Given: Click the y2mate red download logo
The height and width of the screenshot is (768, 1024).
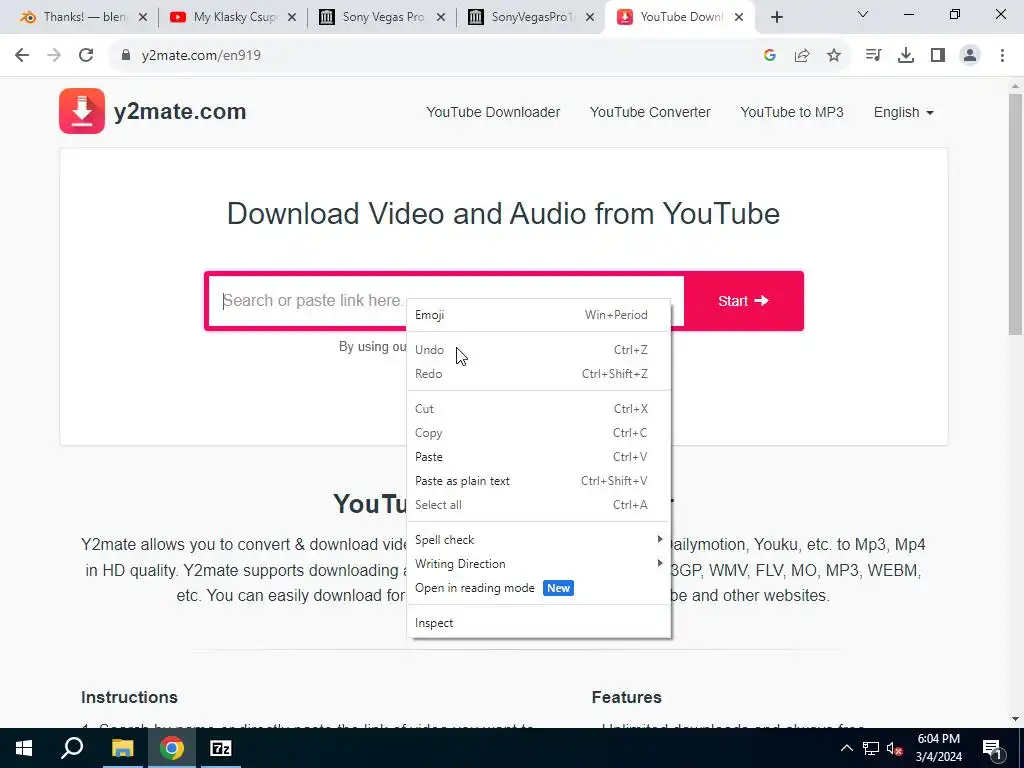Looking at the screenshot, I should click(x=82, y=111).
